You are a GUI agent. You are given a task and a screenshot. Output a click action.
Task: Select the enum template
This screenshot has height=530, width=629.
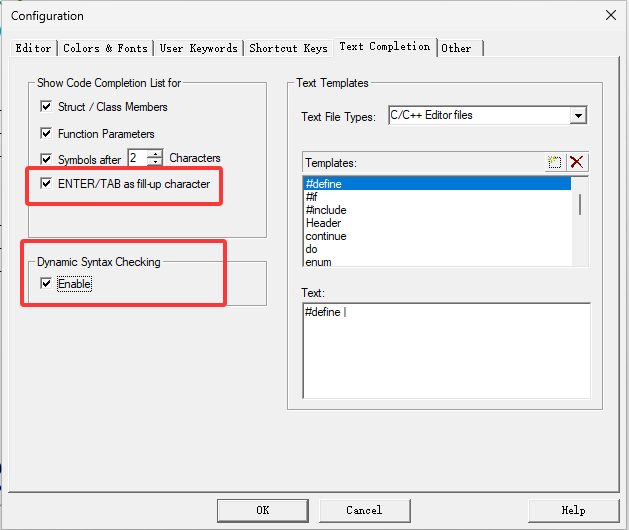[437, 262]
